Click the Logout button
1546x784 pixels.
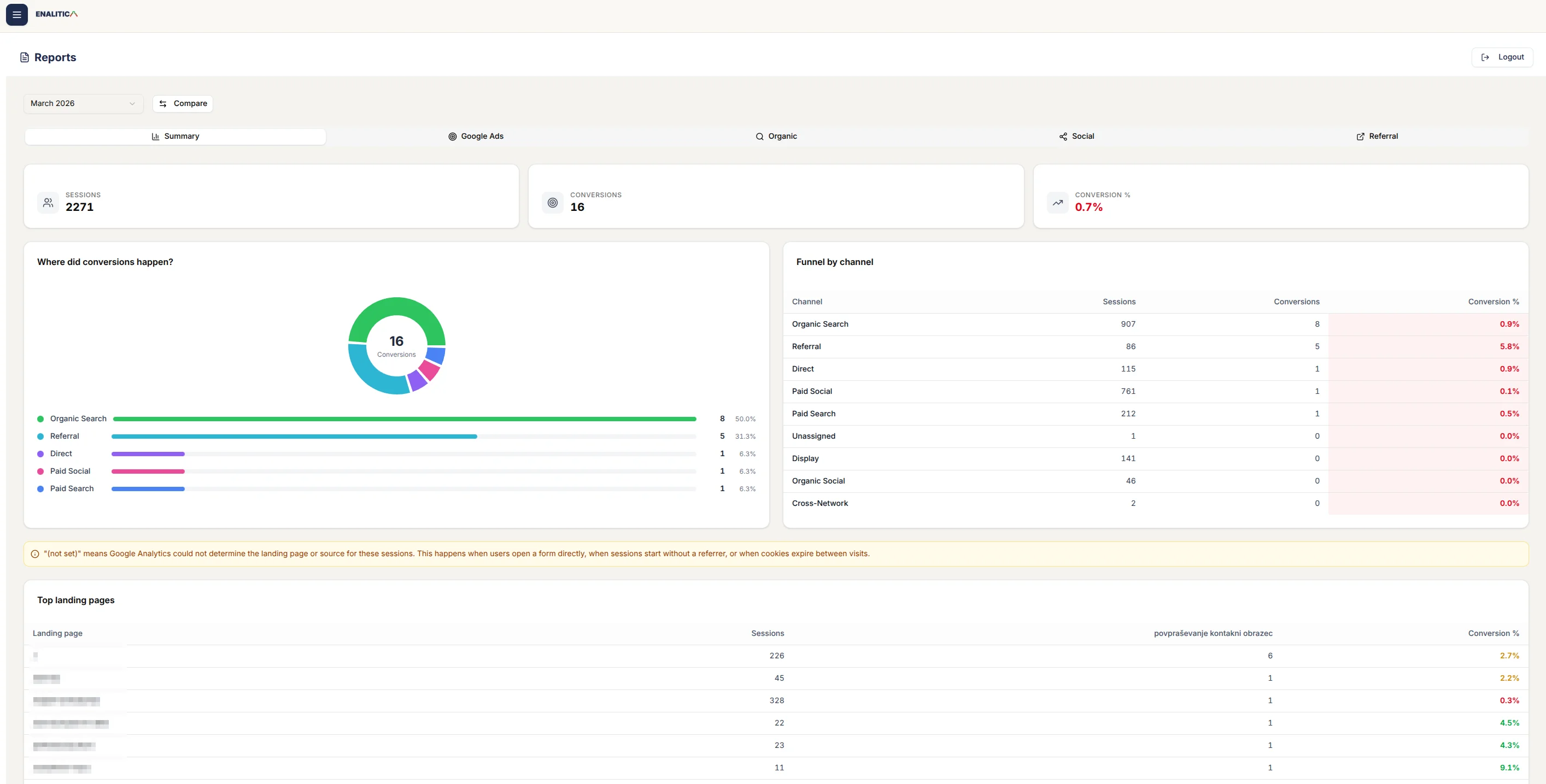pos(1502,56)
